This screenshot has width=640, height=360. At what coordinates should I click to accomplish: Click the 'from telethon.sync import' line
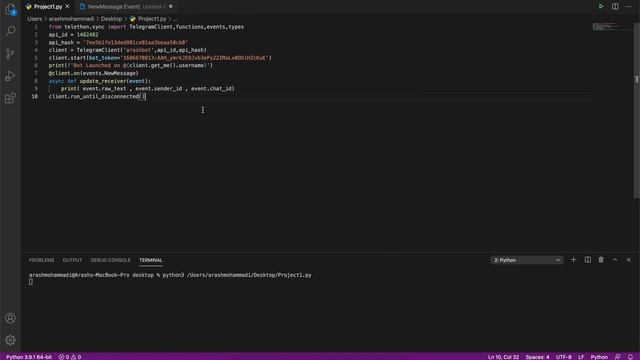[146, 27]
